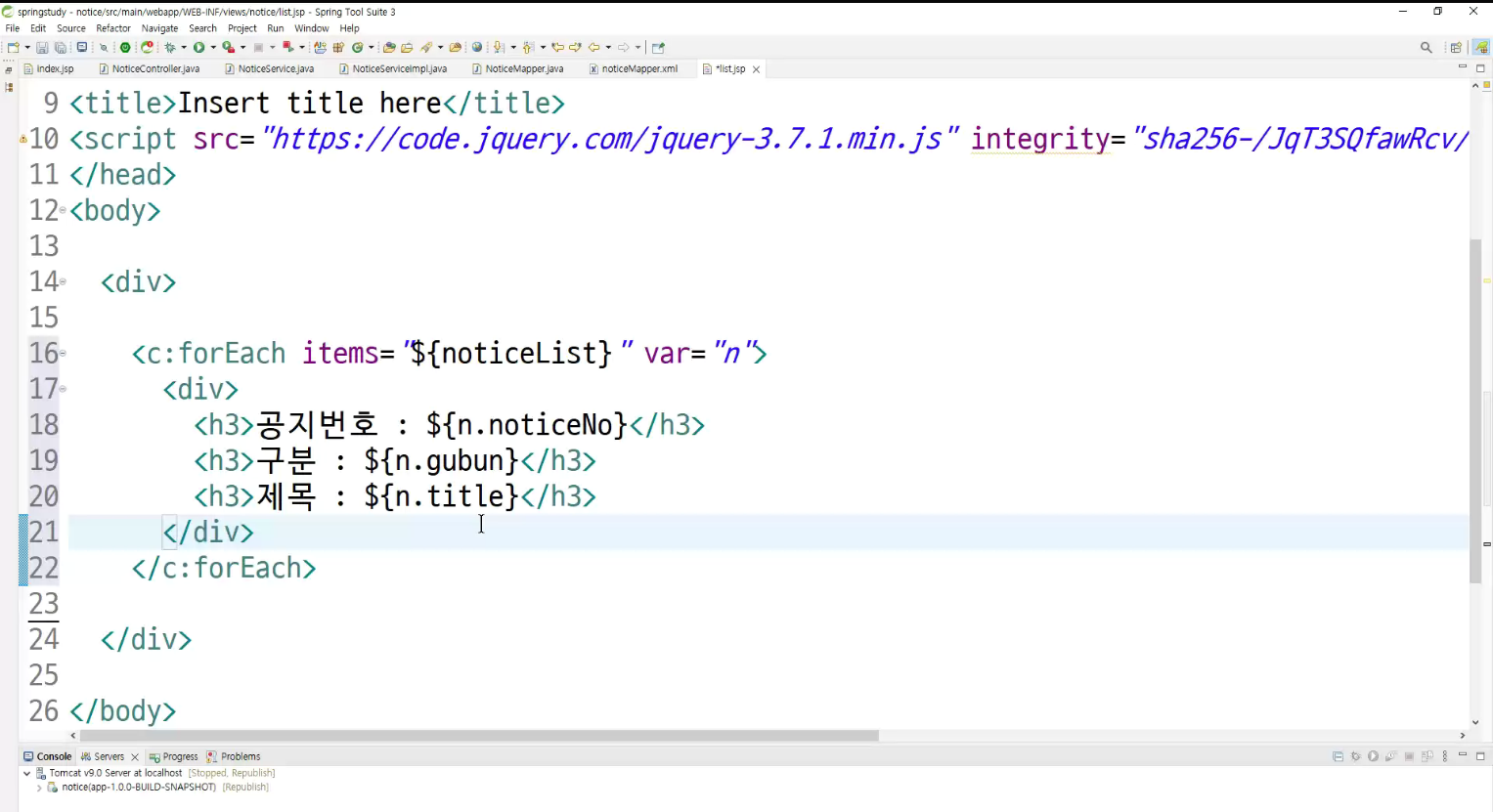Click the editor vertical scrollbar thumb

[x=1475, y=411]
